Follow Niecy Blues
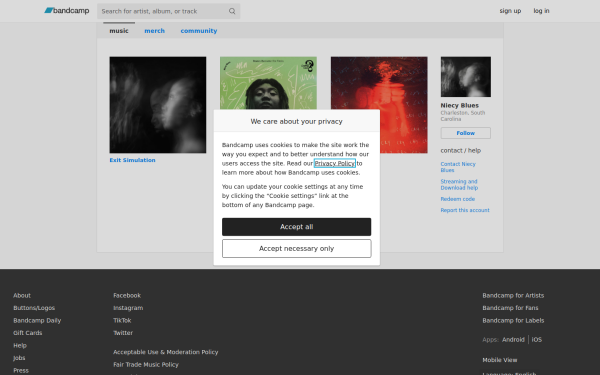Viewport: 600px width, 375px height. [x=465, y=133]
